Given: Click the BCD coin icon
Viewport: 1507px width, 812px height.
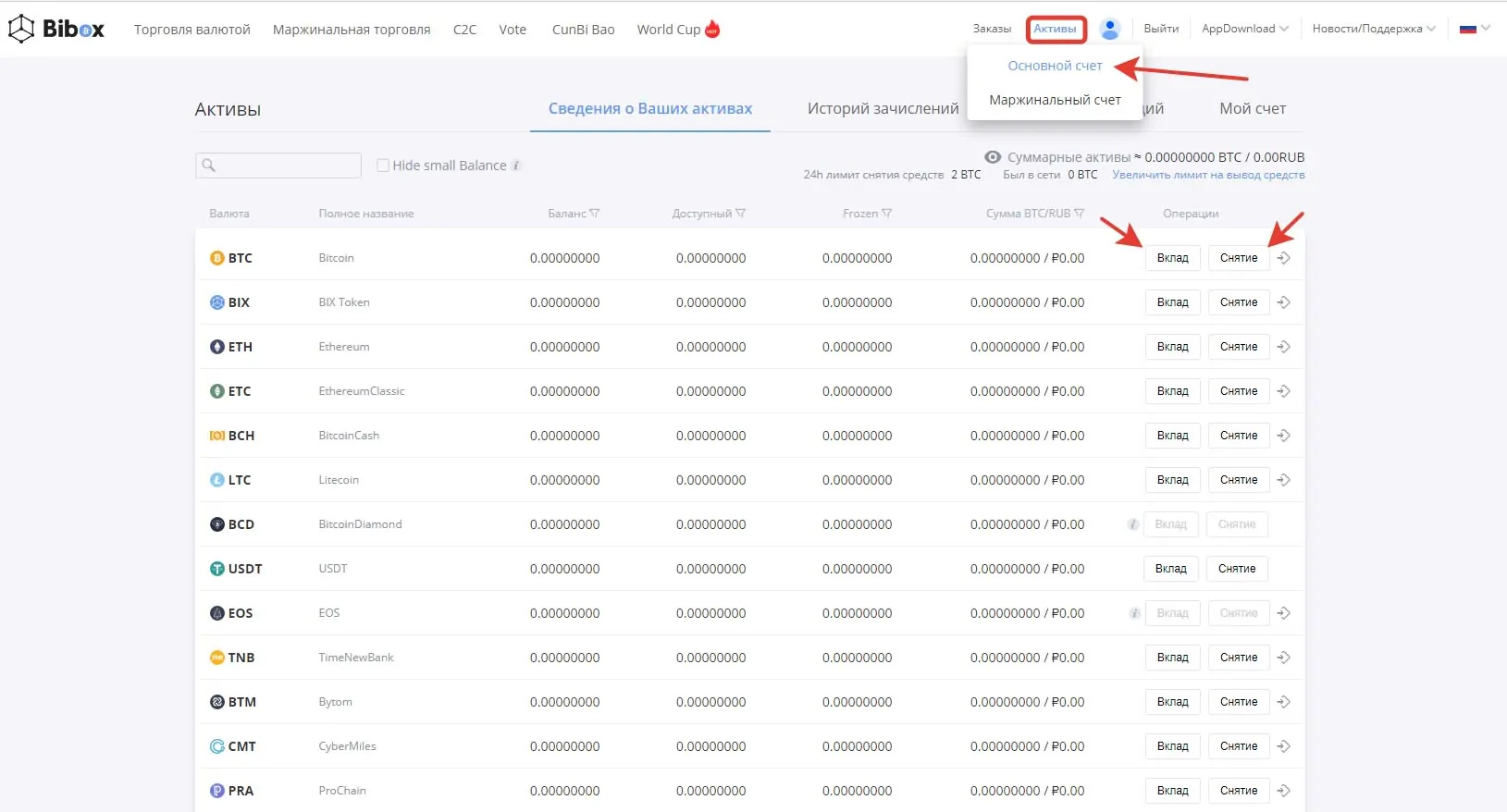Looking at the screenshot, I should click(x=217, y=524).
